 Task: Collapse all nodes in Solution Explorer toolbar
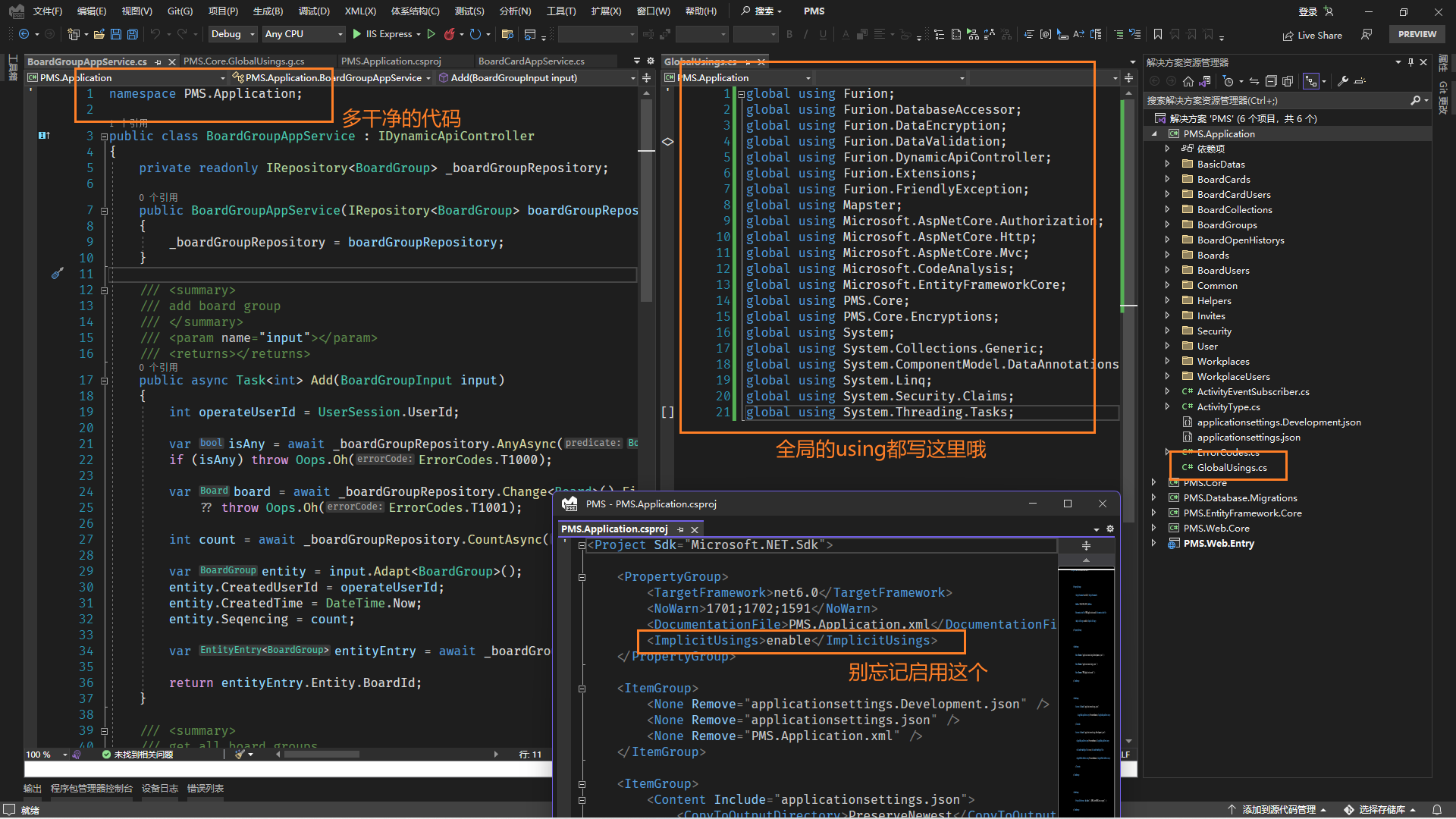[x=1271, y=81]
